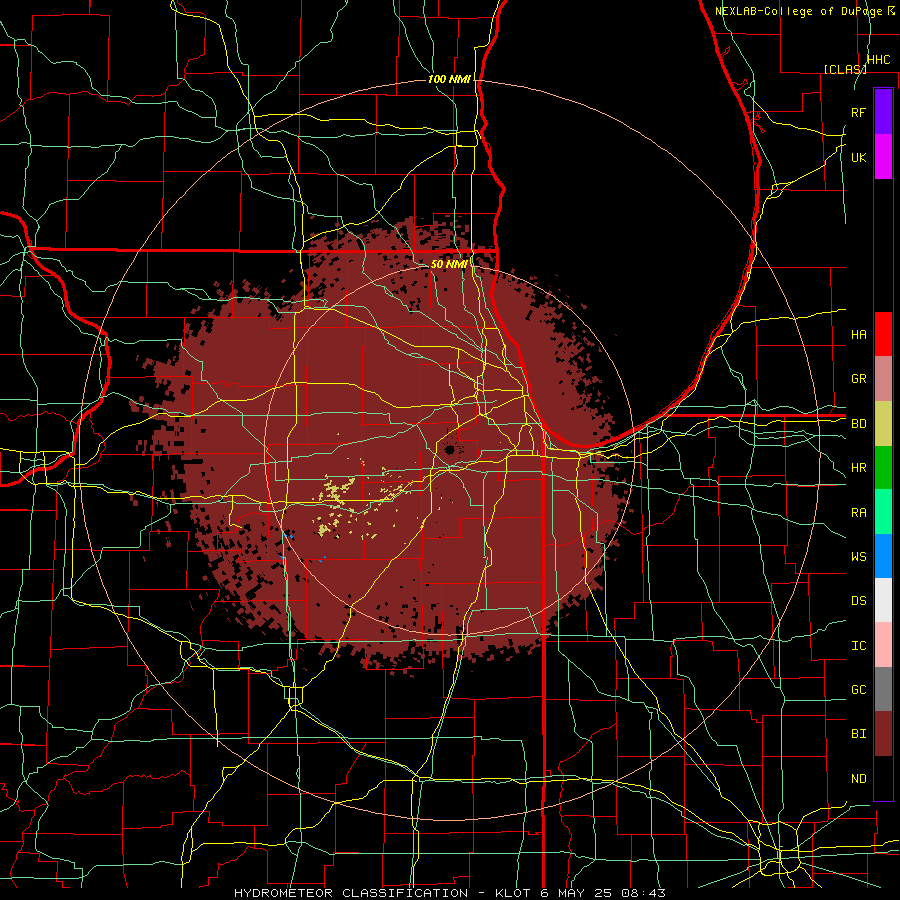This screenshot has height=900, width=900.
Task: Click the BD legend label
Action: click(x=858, y=424)
